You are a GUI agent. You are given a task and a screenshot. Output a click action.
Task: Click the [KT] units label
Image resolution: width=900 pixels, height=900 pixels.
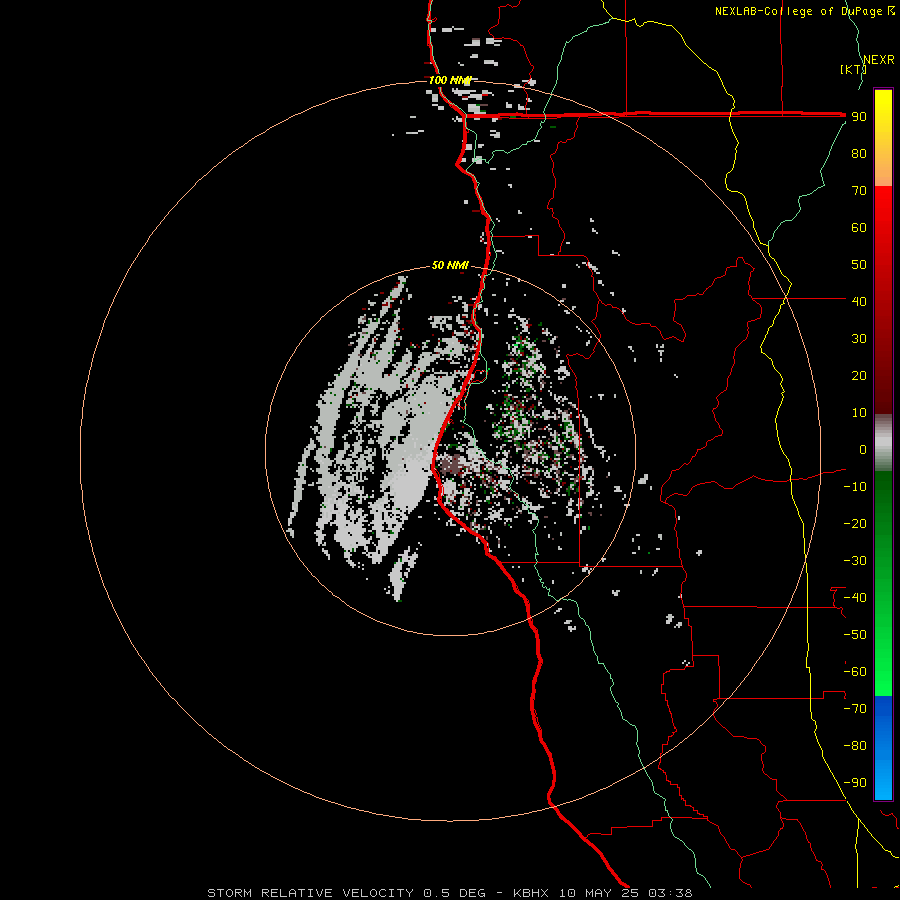[x=853, y=69]
